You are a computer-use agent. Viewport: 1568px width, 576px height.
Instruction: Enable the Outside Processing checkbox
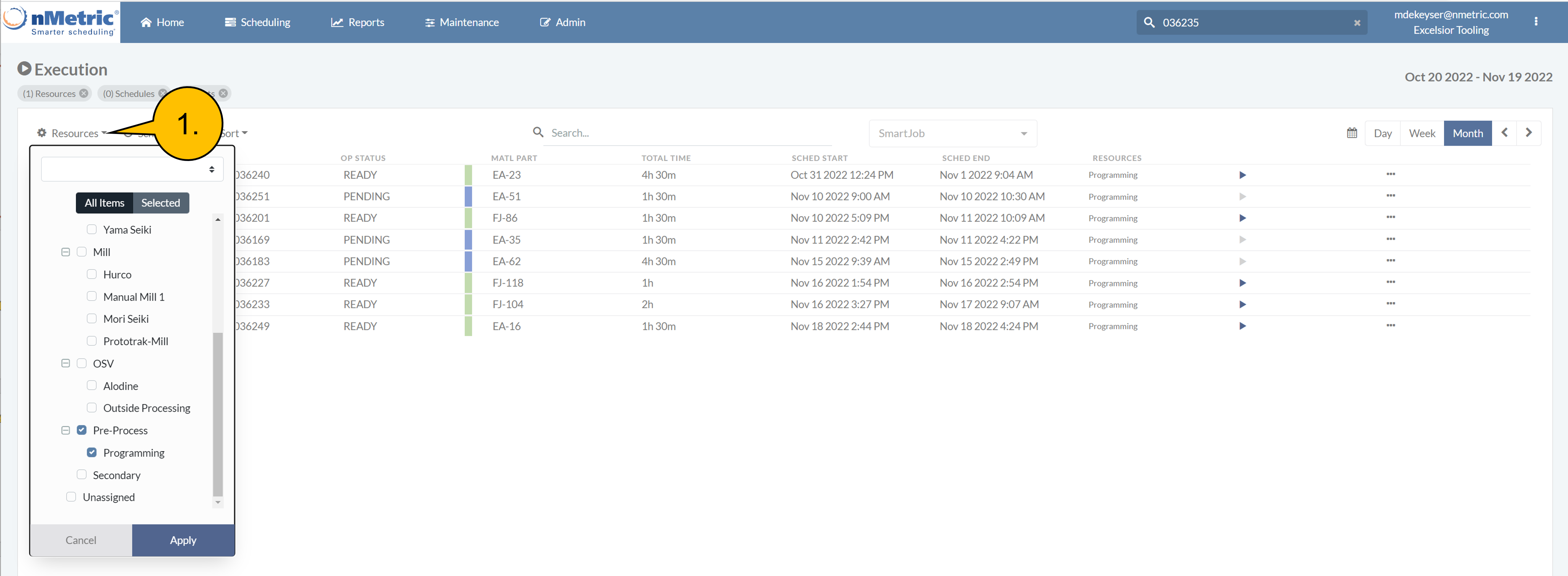pyautogui.click(x=92, y=408)
